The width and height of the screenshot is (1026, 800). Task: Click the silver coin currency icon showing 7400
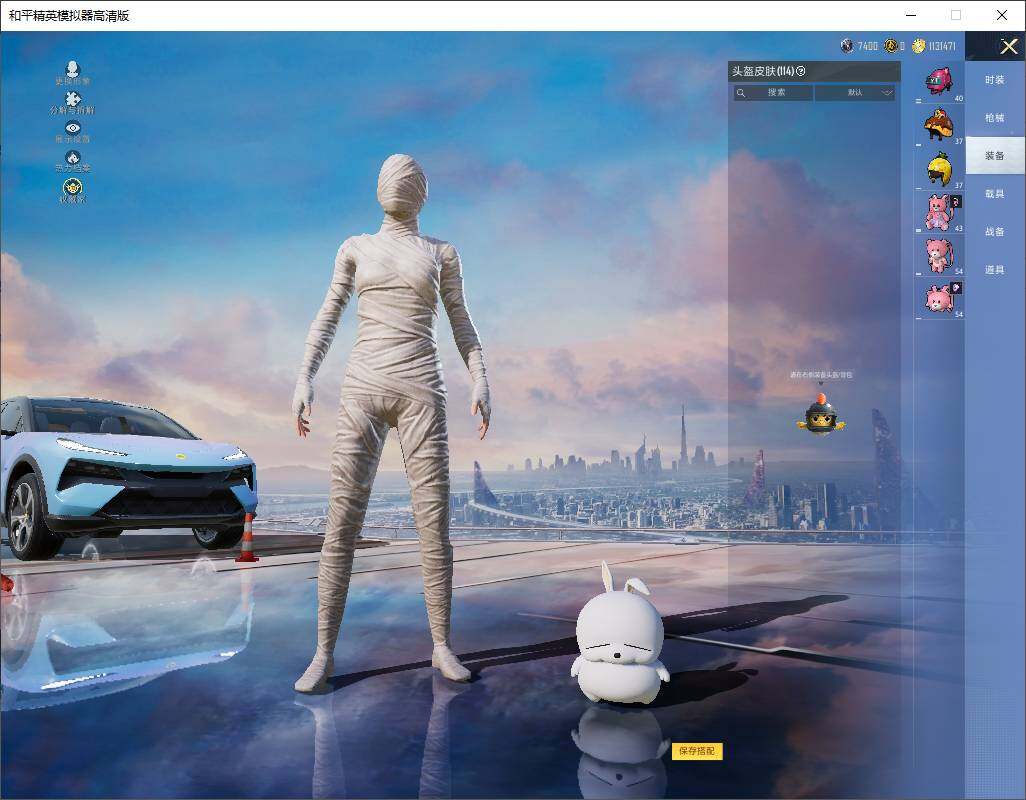[847, 46]
